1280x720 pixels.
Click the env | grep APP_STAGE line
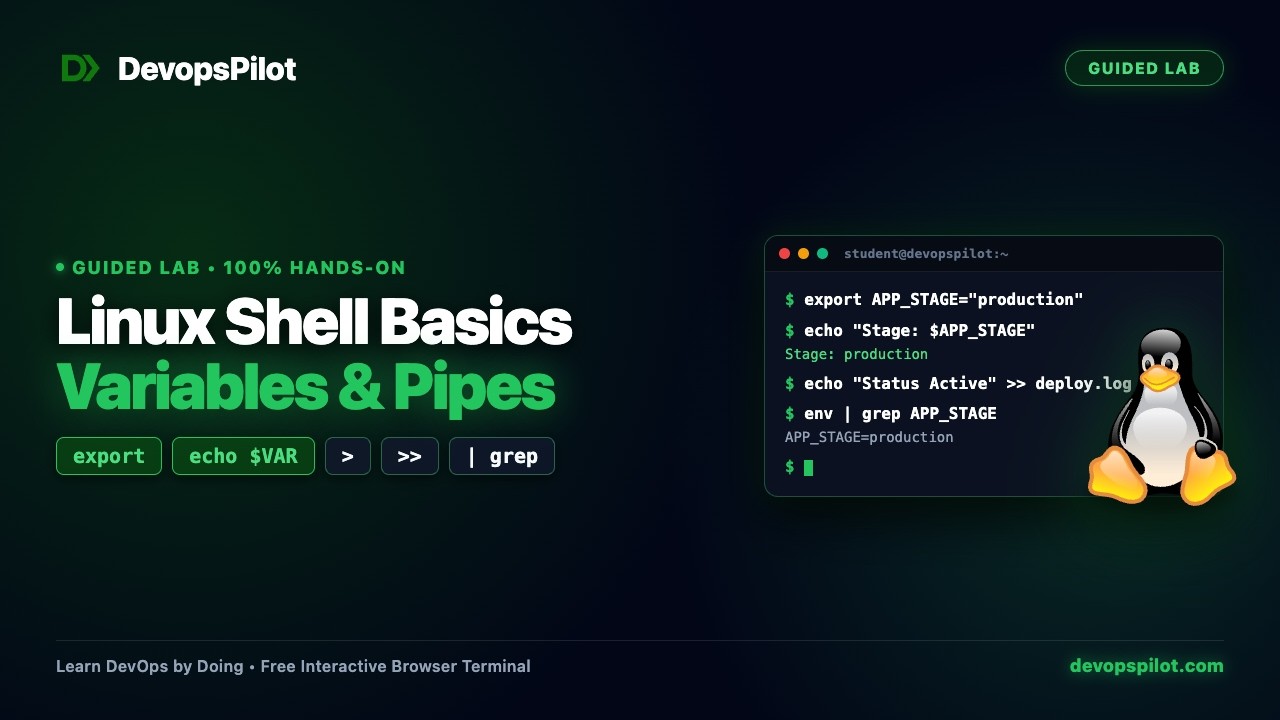(891, 413)
